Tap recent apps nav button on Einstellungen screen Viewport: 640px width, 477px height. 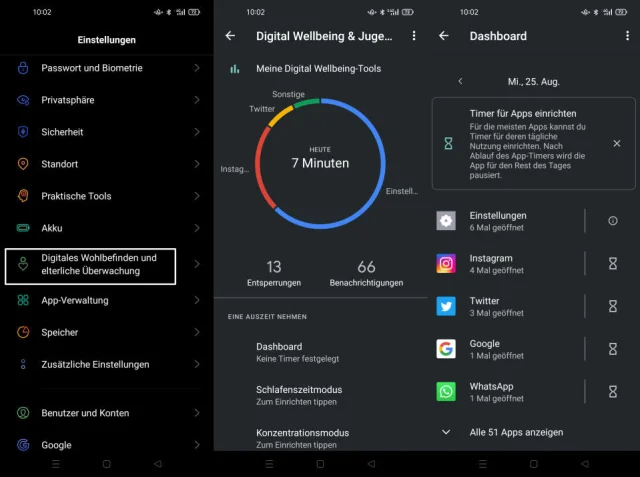tap(56, 464)
